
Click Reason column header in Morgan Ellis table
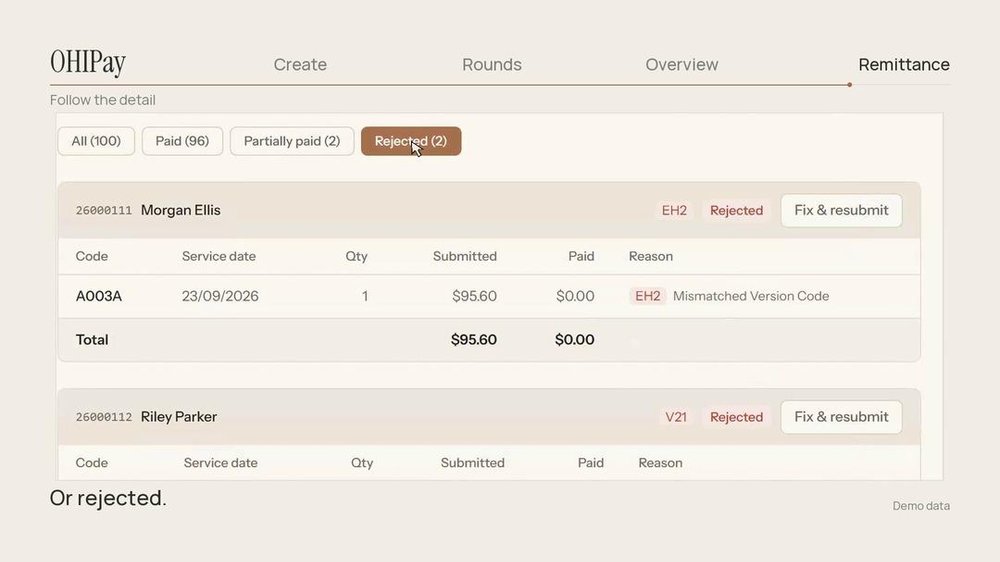651,256
